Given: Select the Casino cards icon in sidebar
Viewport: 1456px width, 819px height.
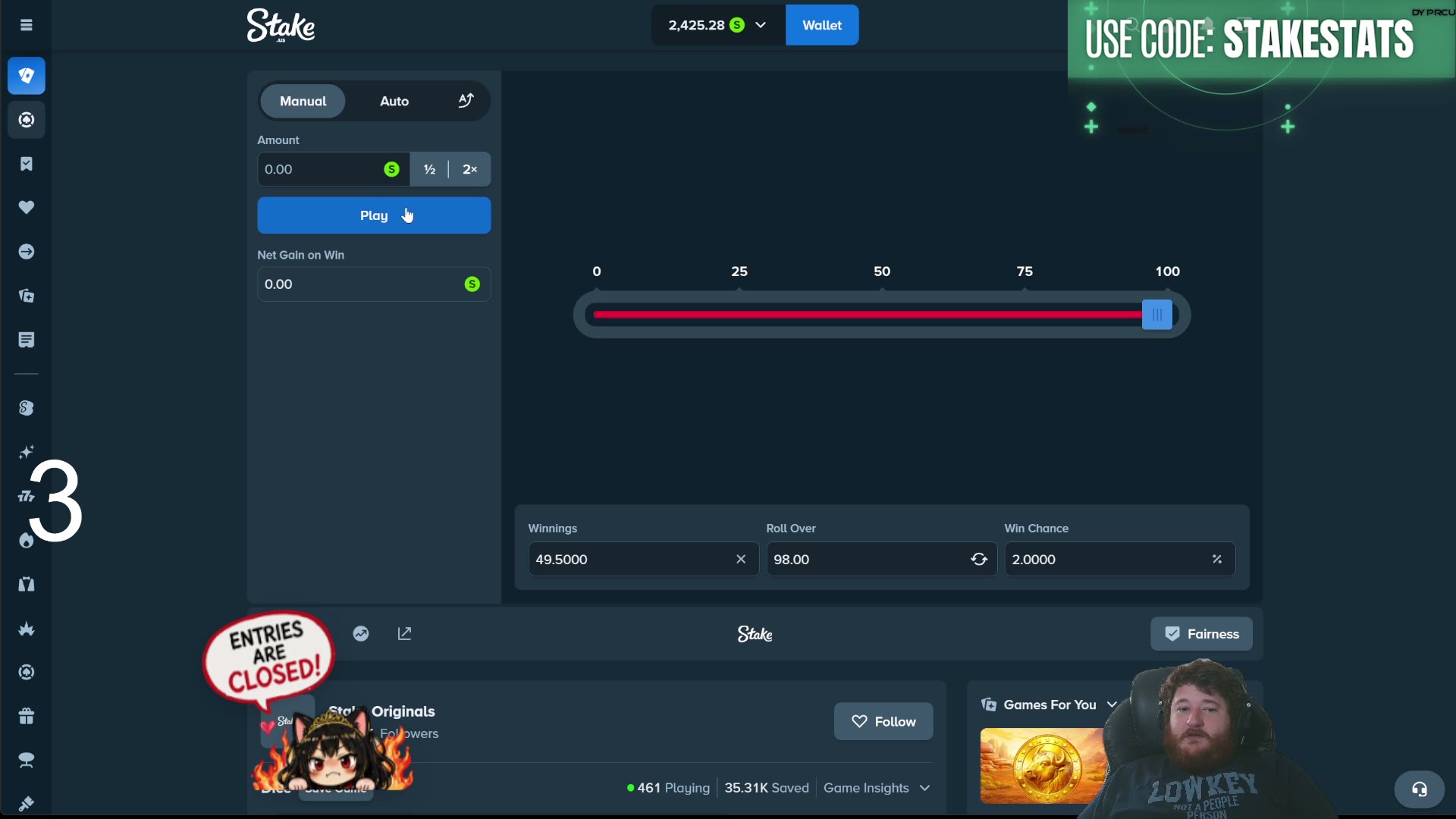Looking at the screenshot, I should coord(27,76).
